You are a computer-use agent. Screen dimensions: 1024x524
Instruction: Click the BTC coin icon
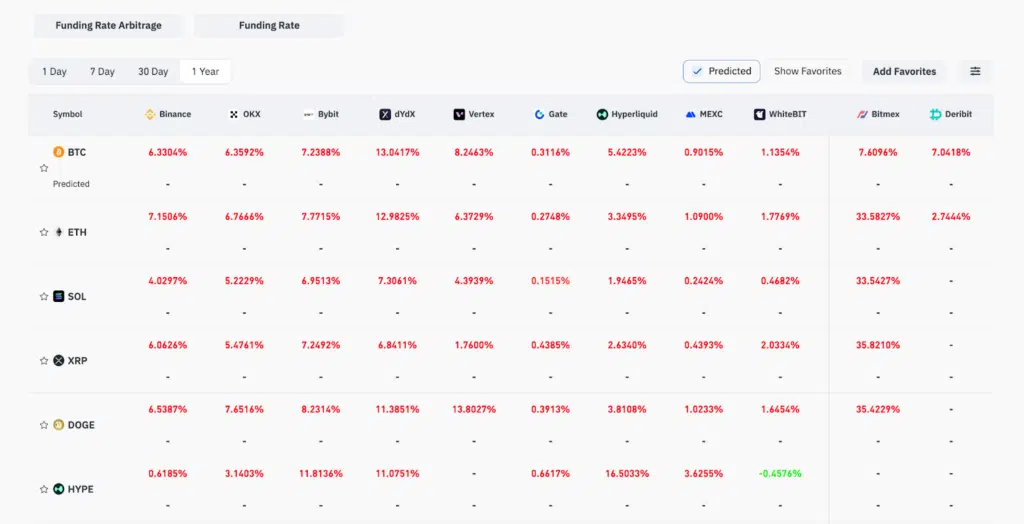58,152
